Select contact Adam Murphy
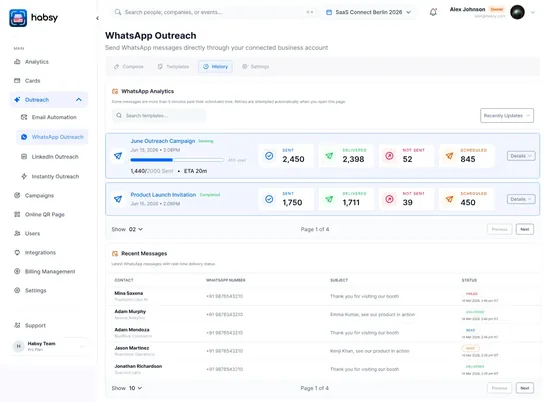 [x=130, y=311]
